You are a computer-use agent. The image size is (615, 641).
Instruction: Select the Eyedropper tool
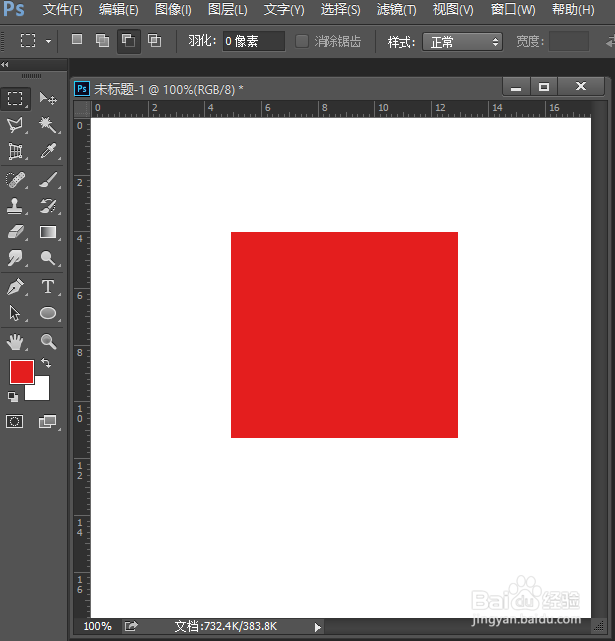pyautogui.click(x=48, y=152)
